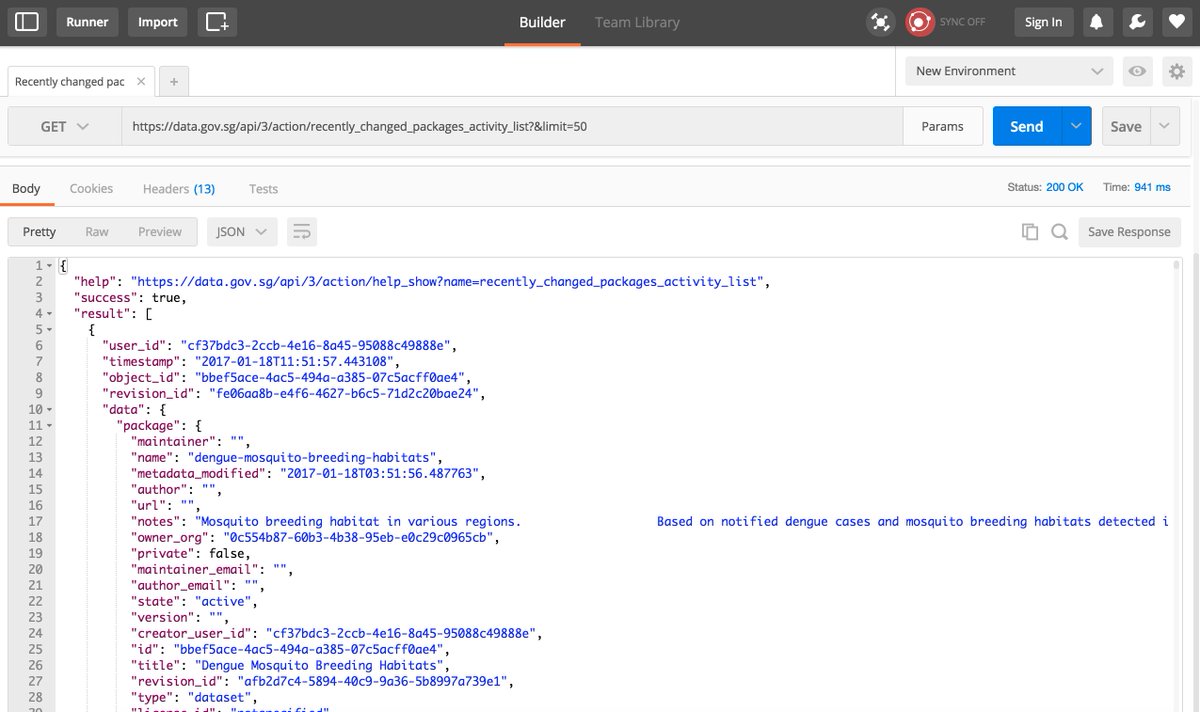Open the Runner

[87, 22]
